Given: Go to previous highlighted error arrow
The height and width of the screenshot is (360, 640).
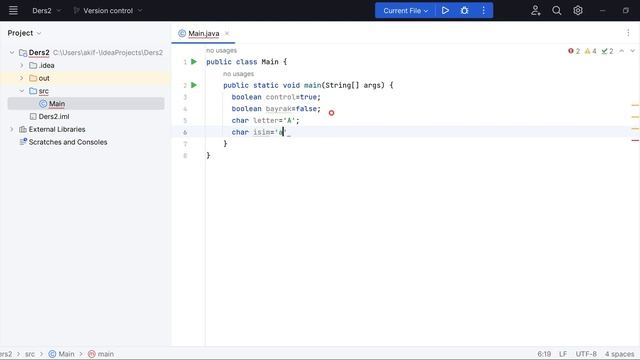Looking at the screenshot, I should (x=622, y=51).
